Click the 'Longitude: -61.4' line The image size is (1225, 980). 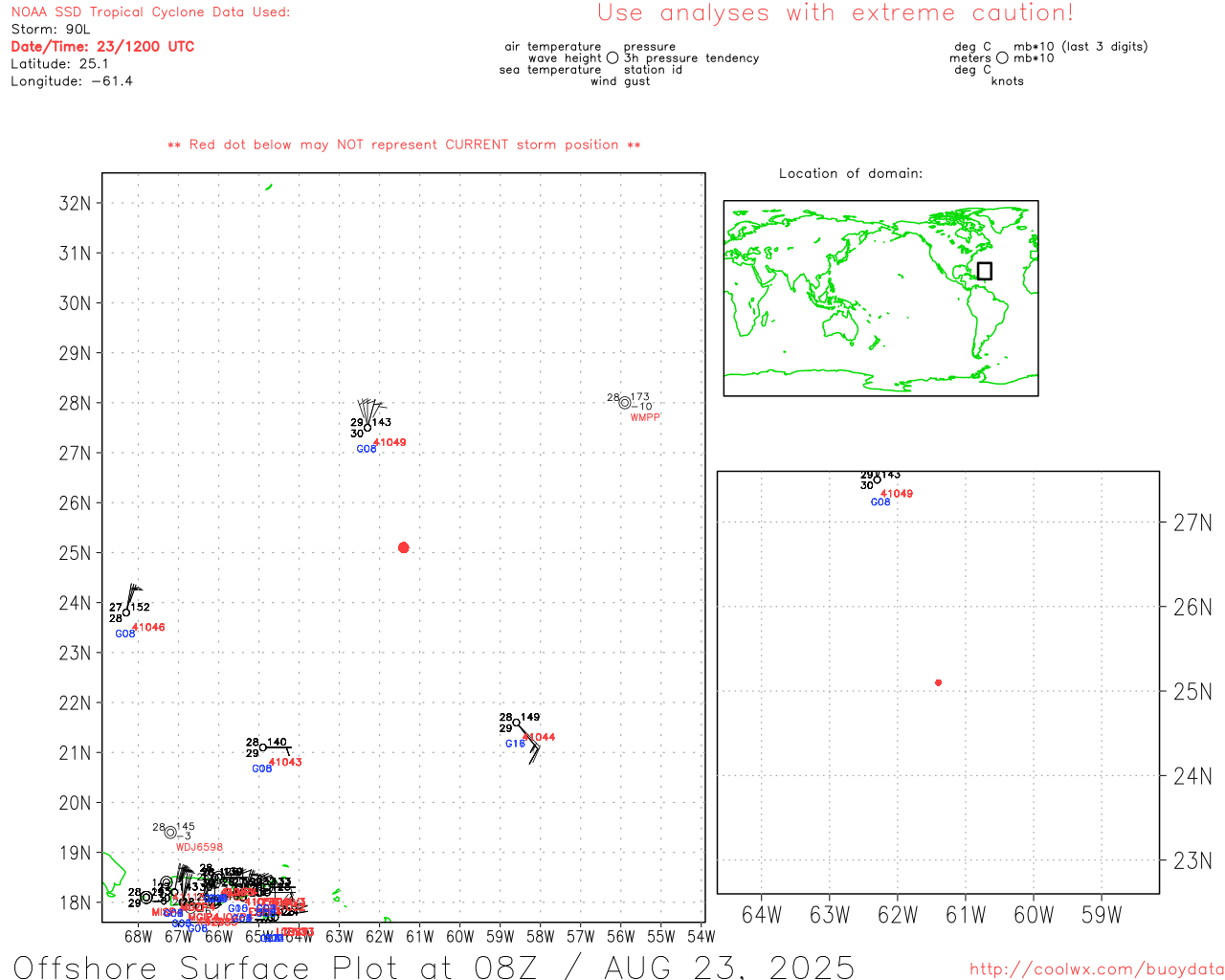coord(72,81)
